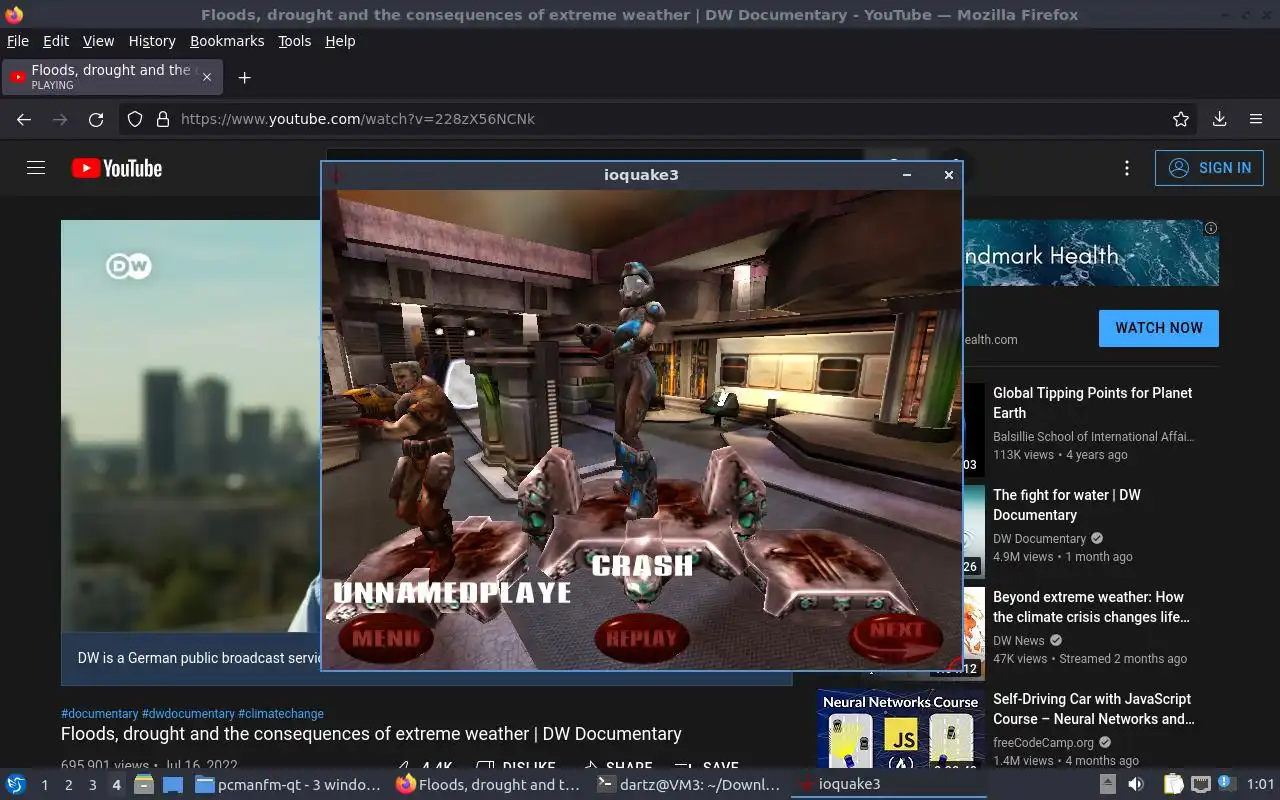
Task: Open The fight for water DW Documentary
Action: 1066,505
